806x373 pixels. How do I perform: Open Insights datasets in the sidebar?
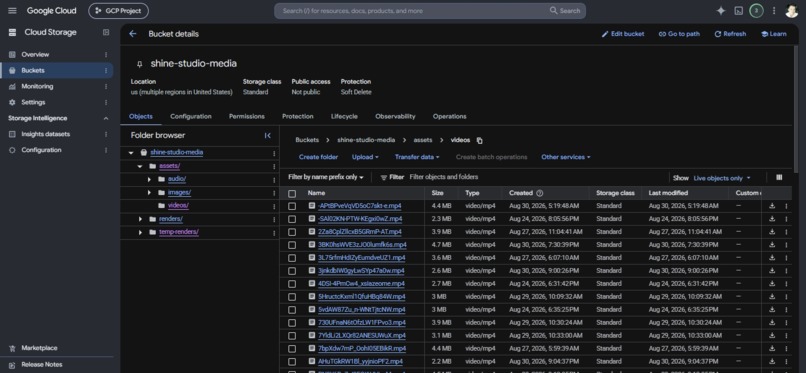45,134
